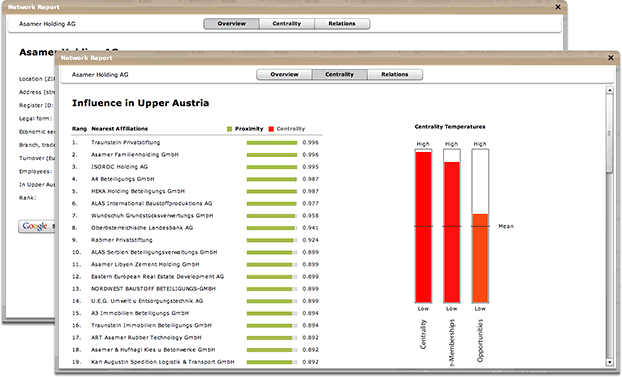Click the Mean label beside the chart

coord(506,226)
